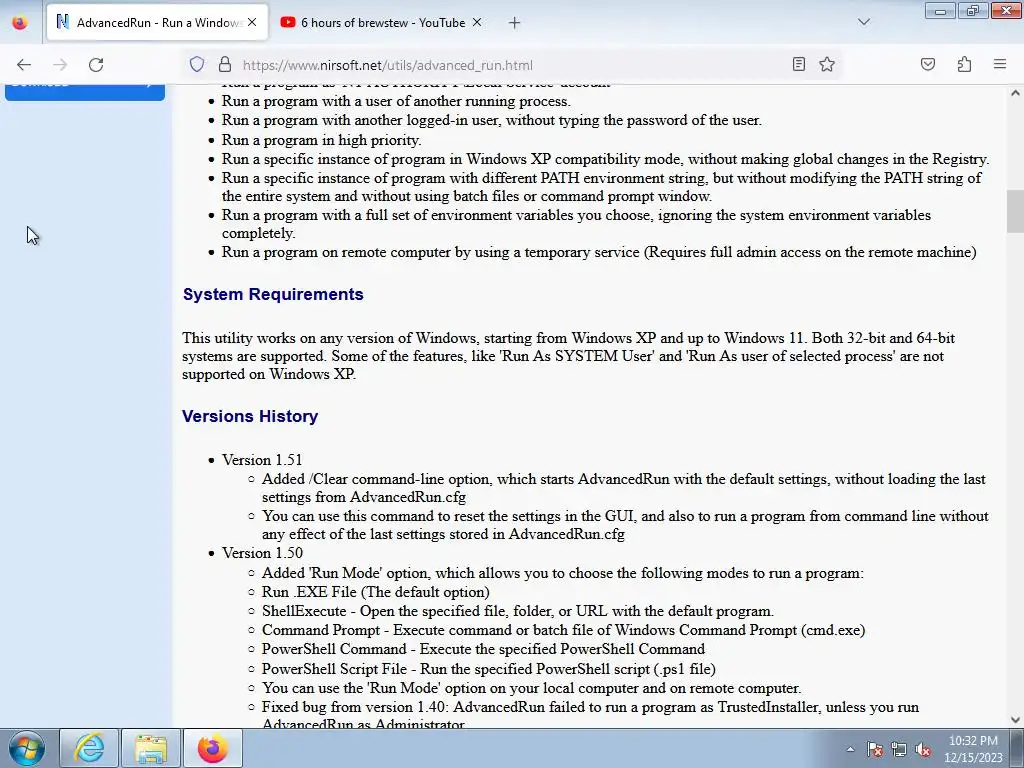Image resolution: width=1024 pixels, height=768 pixels.
Task: Open the tracking protection shield icon
Action: (197, 65)
